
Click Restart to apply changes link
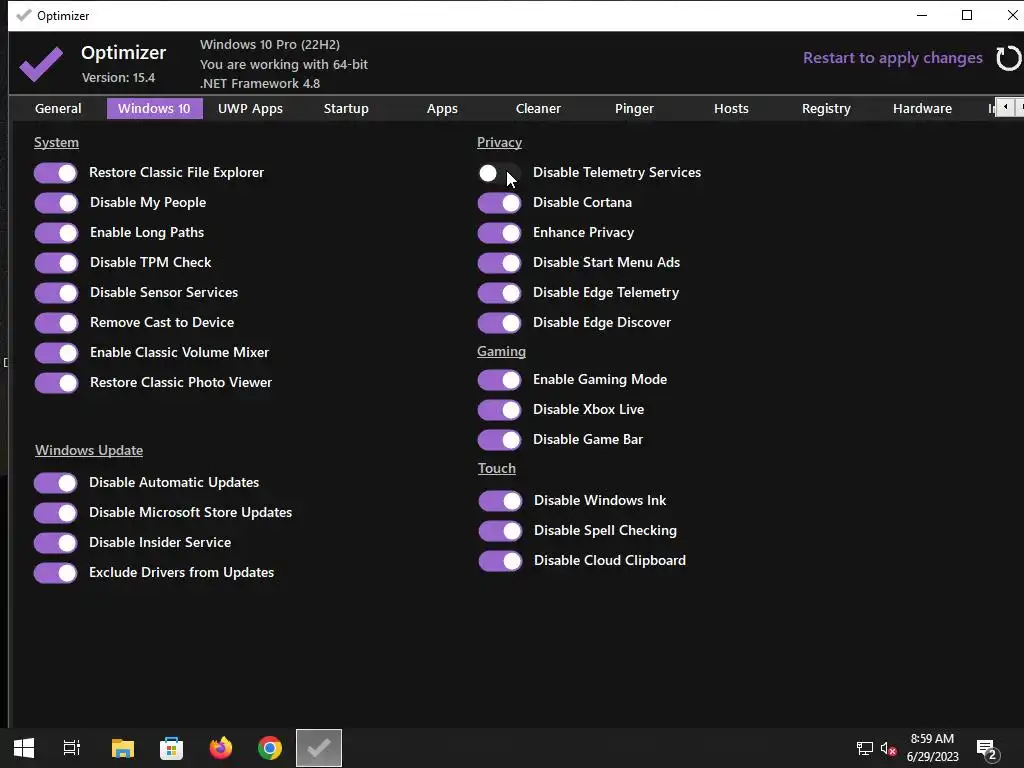pyautogui.click(x=892, y=58)
